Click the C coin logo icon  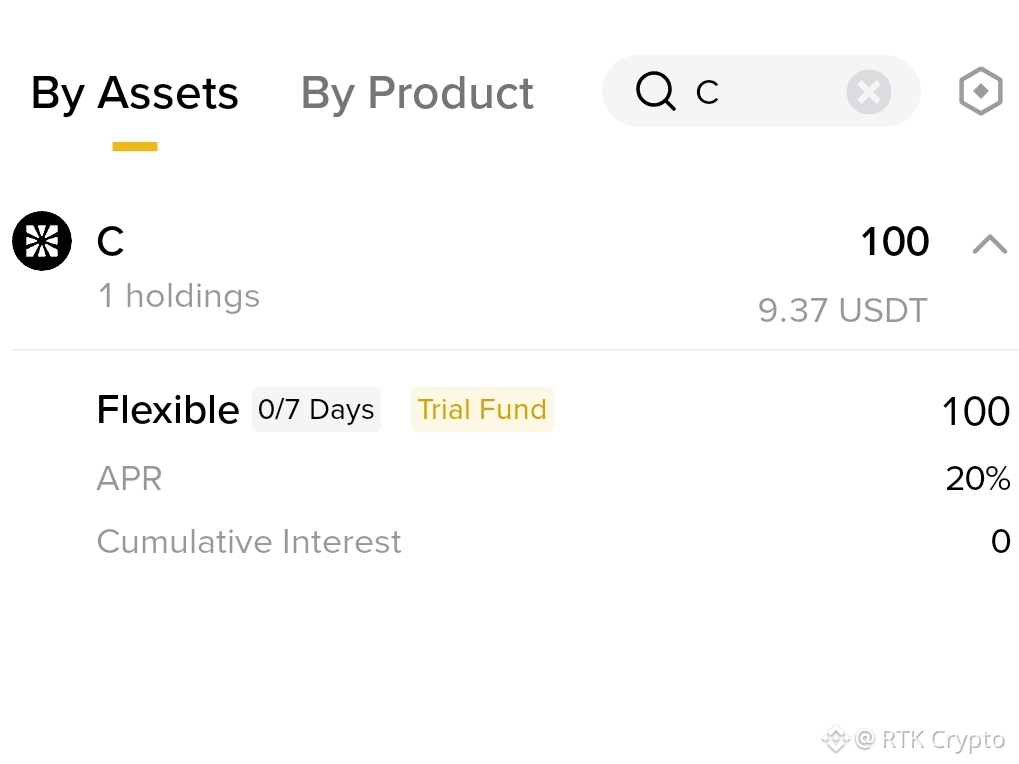tap(42, 241)
